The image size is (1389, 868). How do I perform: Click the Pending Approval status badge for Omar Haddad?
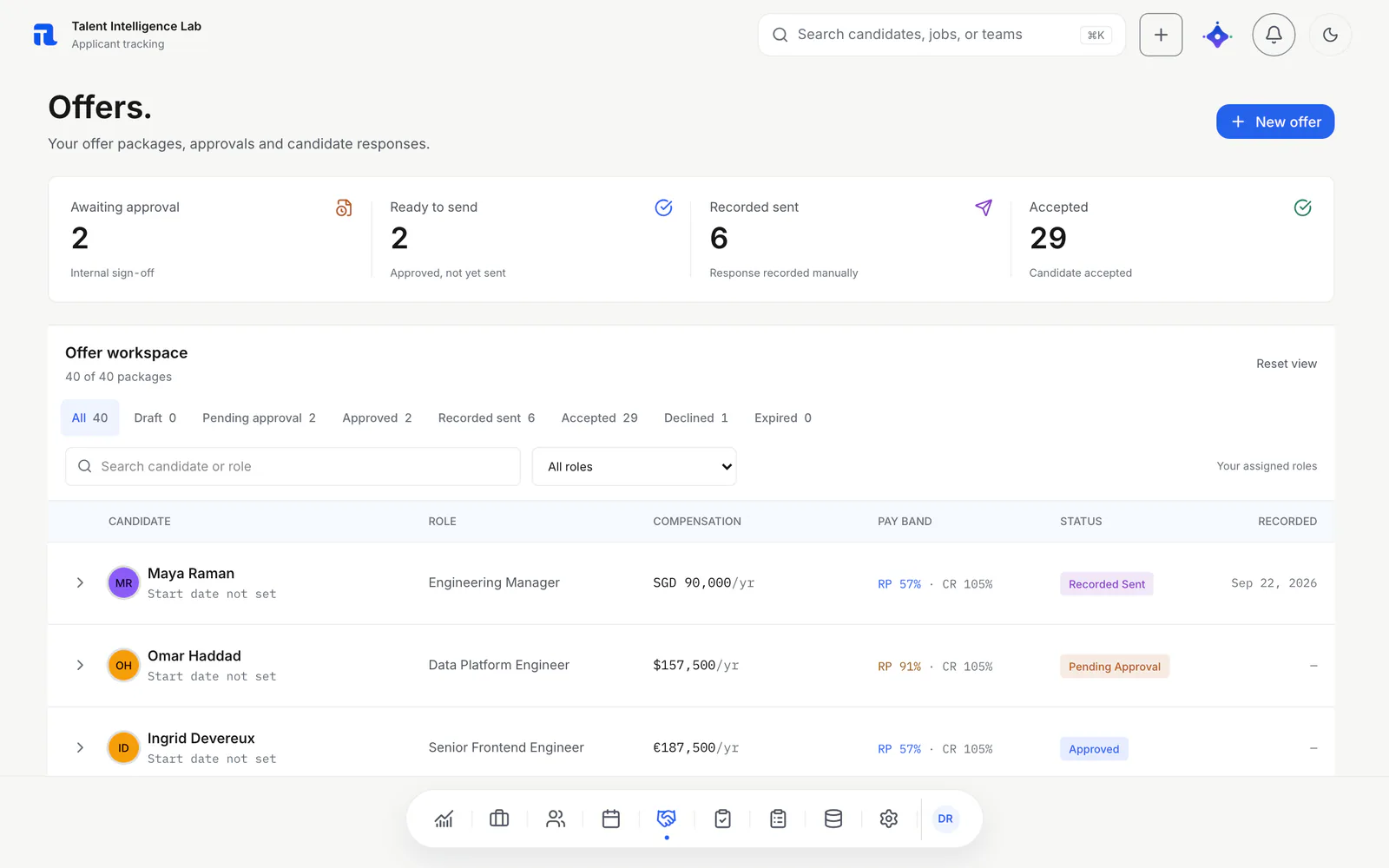pos(1114,667)
